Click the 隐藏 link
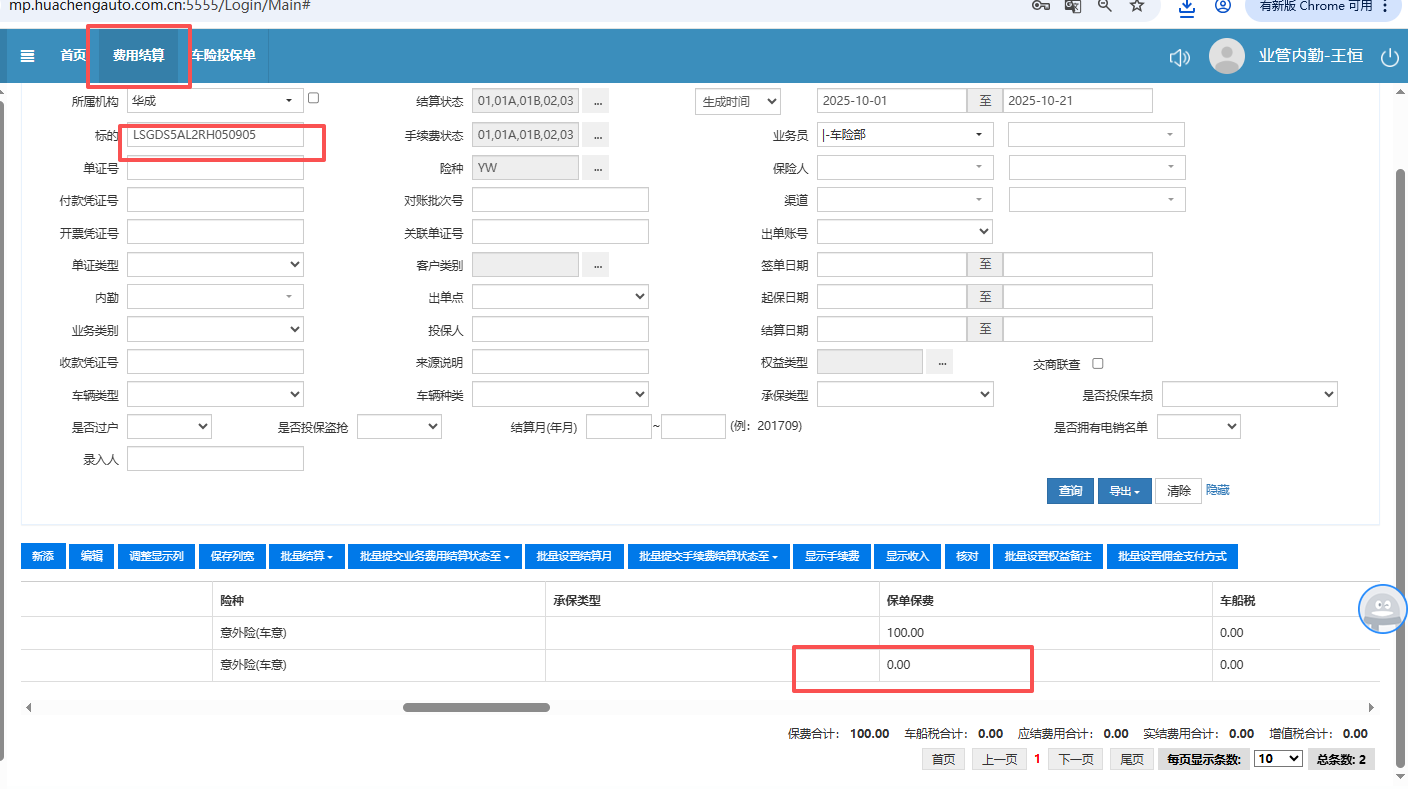 (1218, 490)
